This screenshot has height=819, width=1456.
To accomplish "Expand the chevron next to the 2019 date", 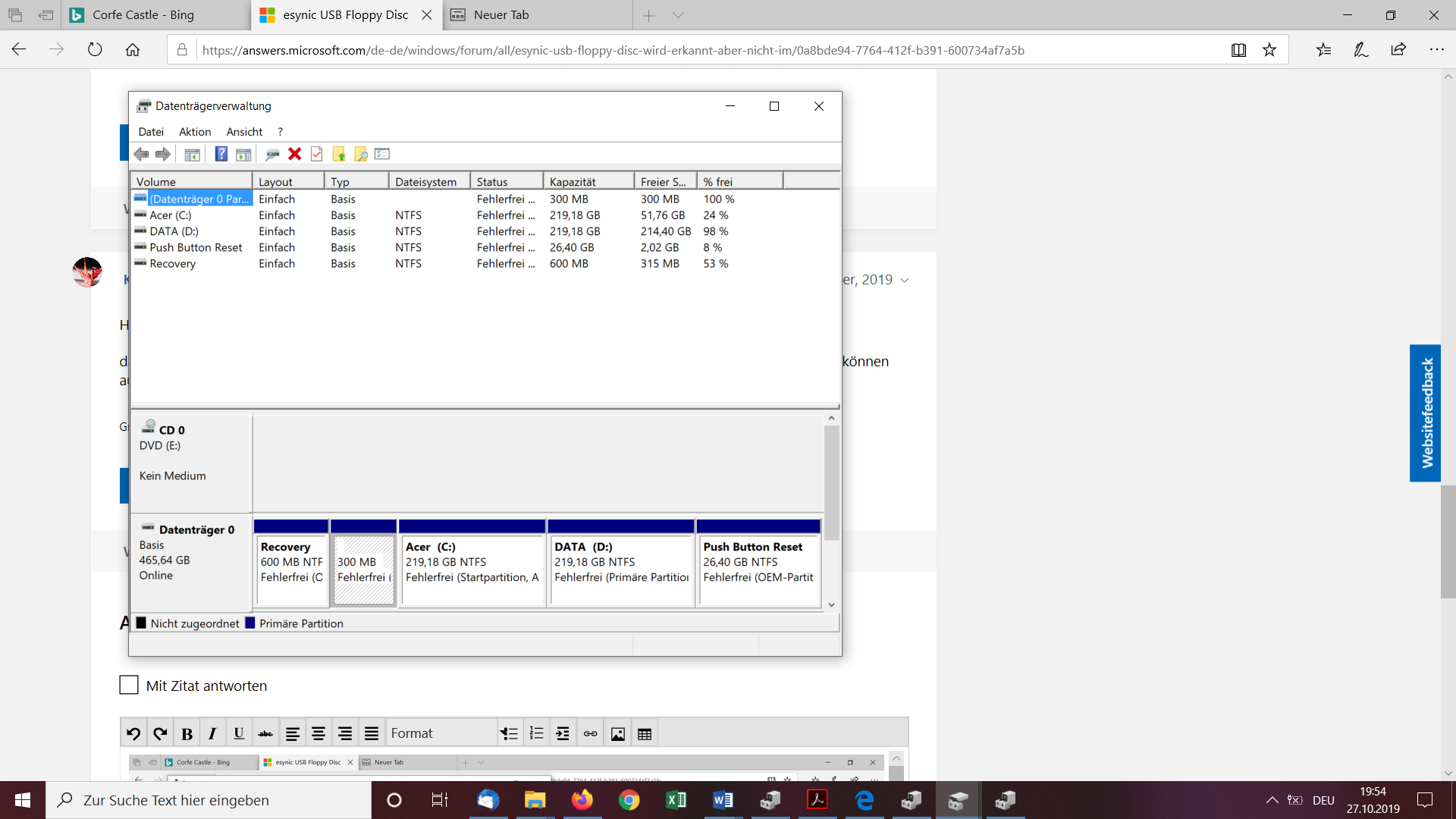I will tap(905, 281).
